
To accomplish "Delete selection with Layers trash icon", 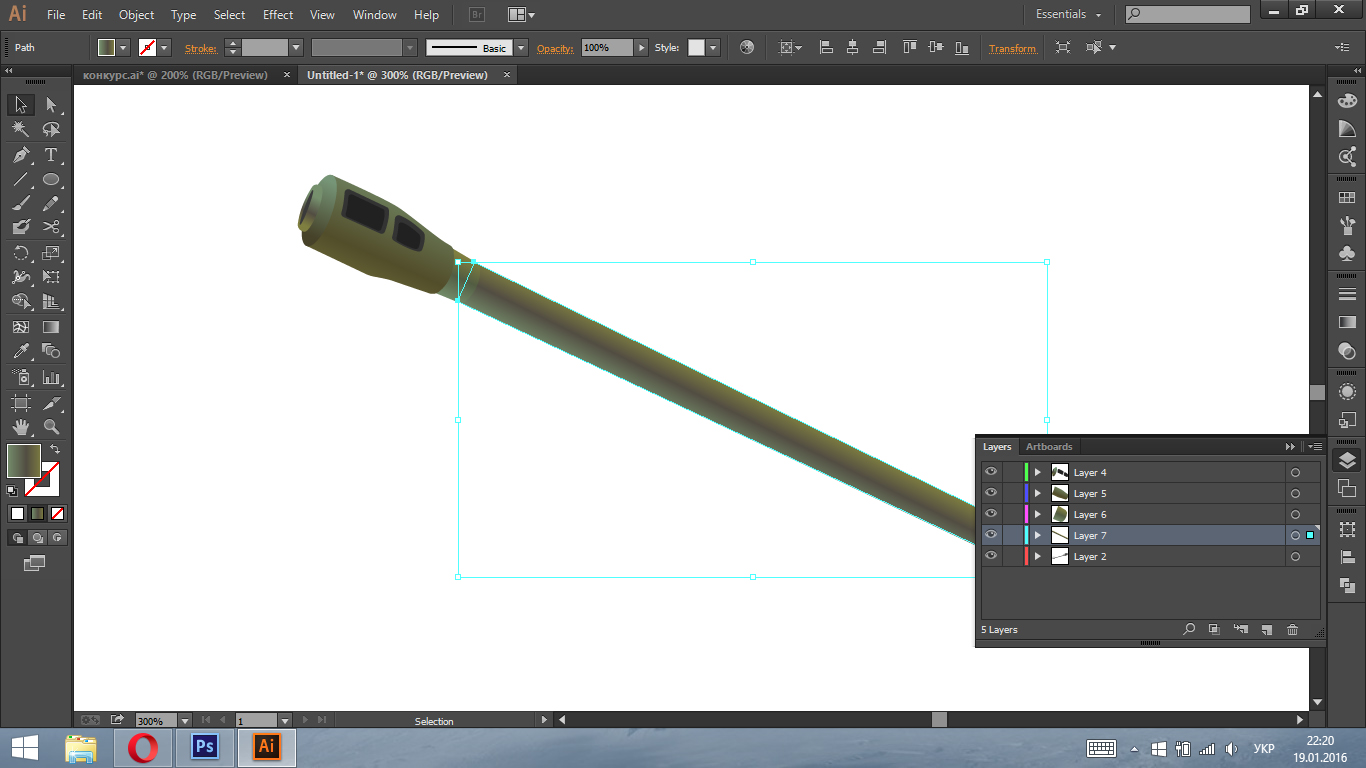I will (1292, 630).
